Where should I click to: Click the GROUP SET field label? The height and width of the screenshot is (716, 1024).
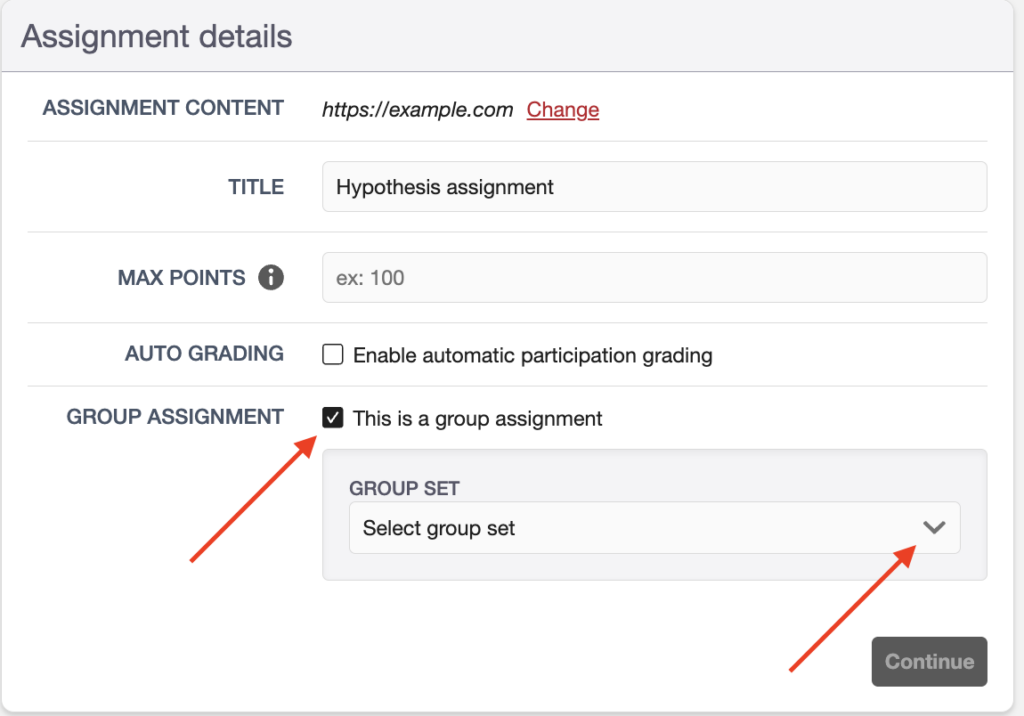[x=404, y=488]
